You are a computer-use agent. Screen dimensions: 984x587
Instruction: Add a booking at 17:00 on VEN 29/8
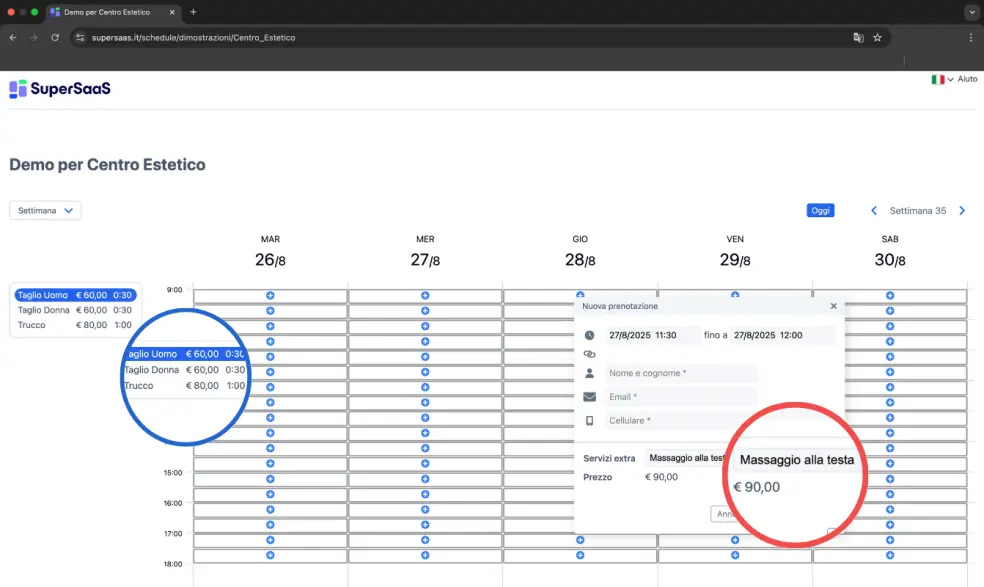click(x=735, y=540)
